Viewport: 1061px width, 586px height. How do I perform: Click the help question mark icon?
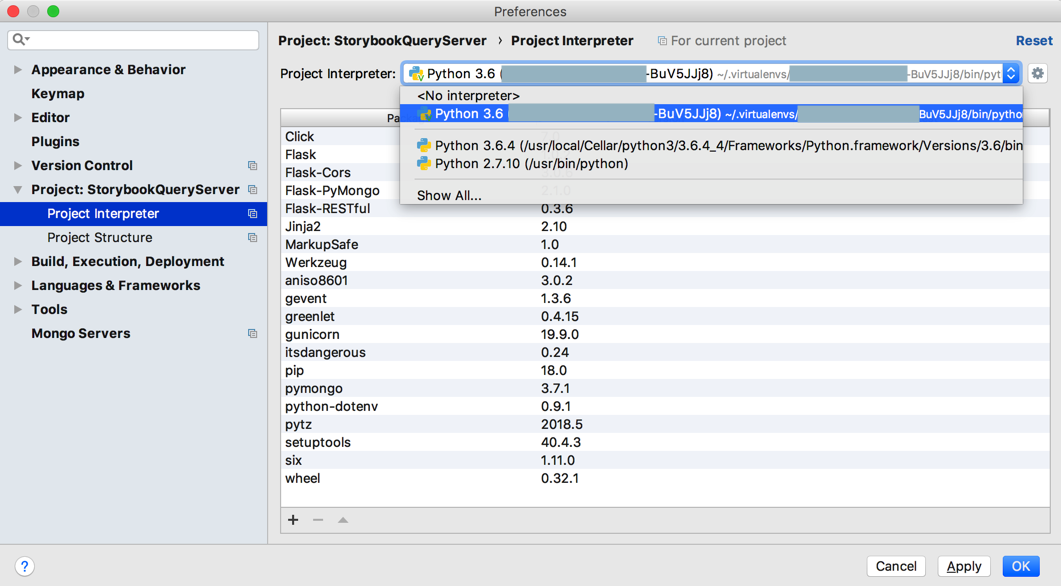(25, 566)
